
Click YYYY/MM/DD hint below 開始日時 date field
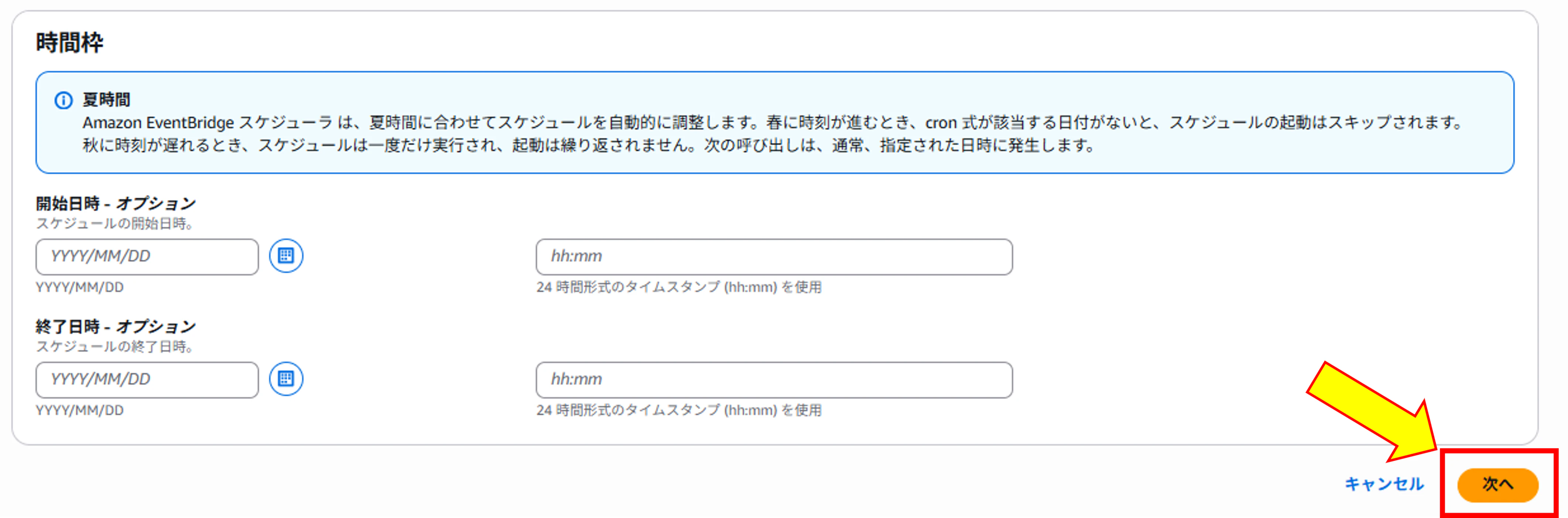coord(80,287)
